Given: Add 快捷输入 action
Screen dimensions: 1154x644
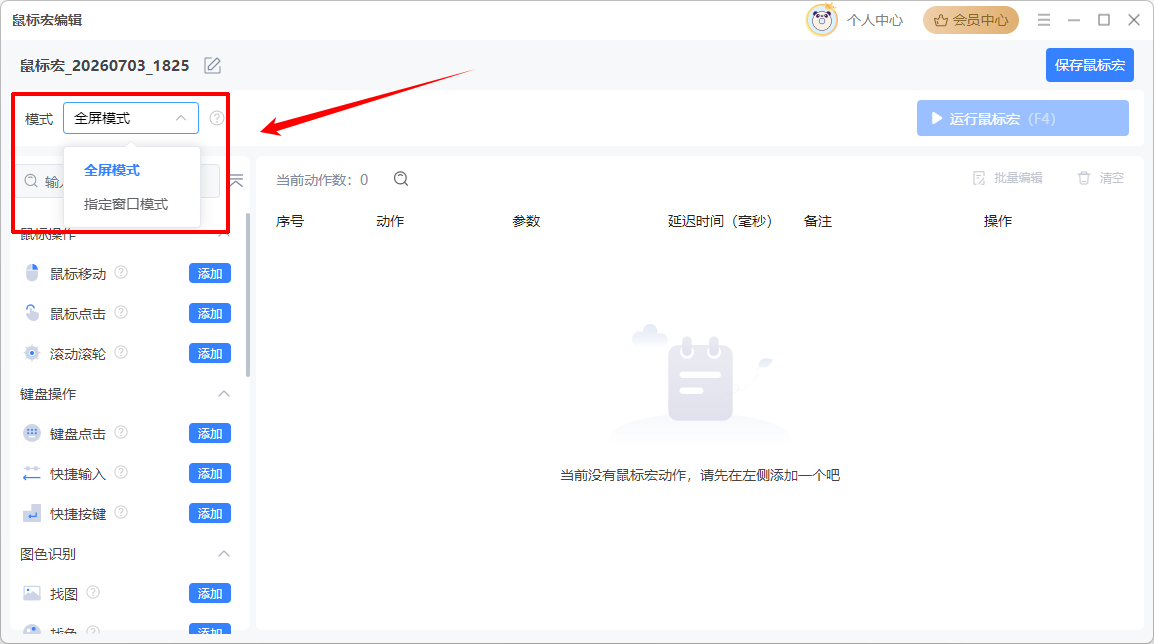Looking at the screenshot, I should click(x=210, y=473).
